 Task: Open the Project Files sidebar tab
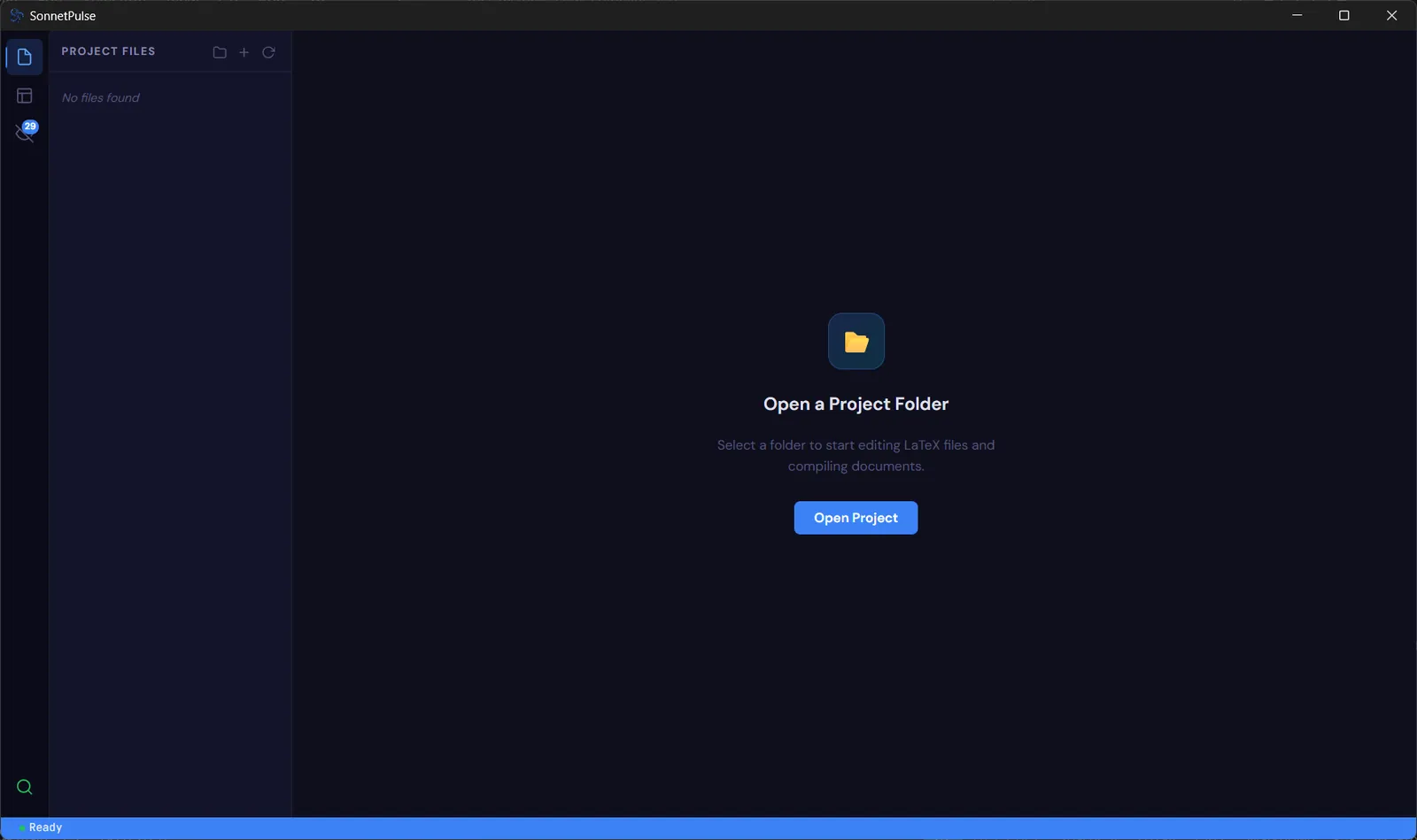(x=25, y=58)
